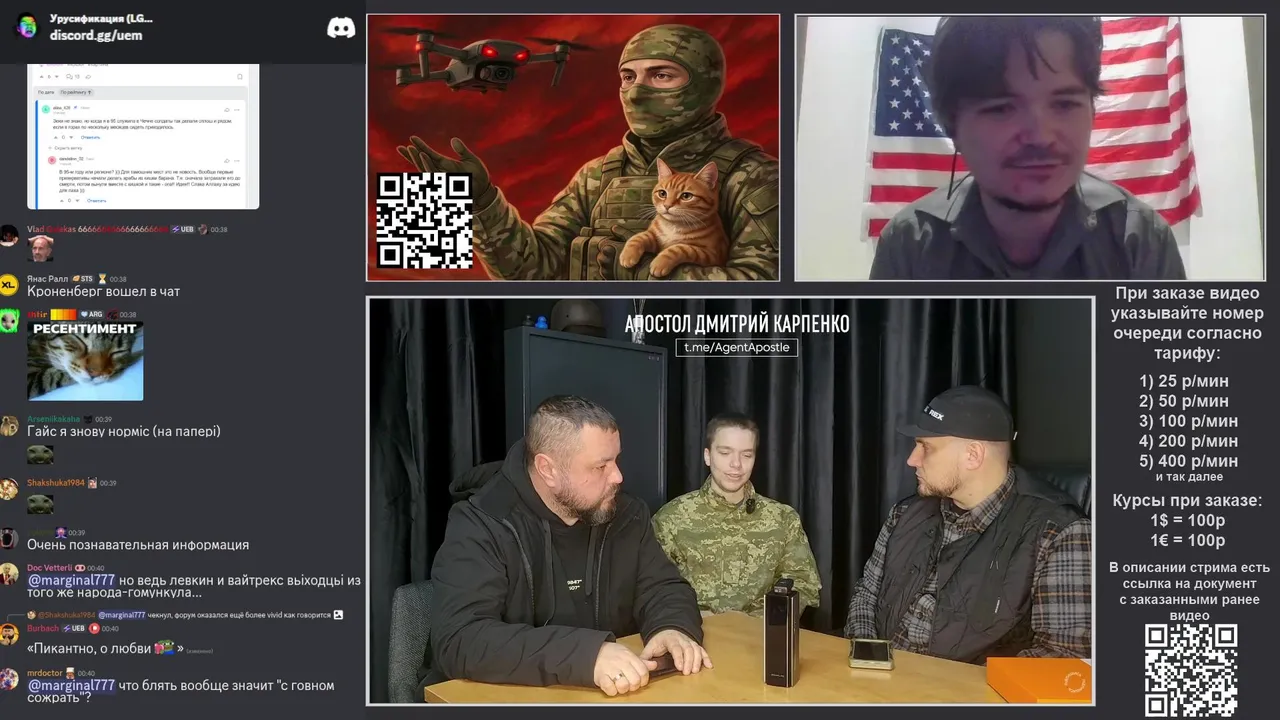
Task: Click the title АПОСТОЛ ДМИТРИЙ КАРПЕНКО
Action: (x=737, y=324)
